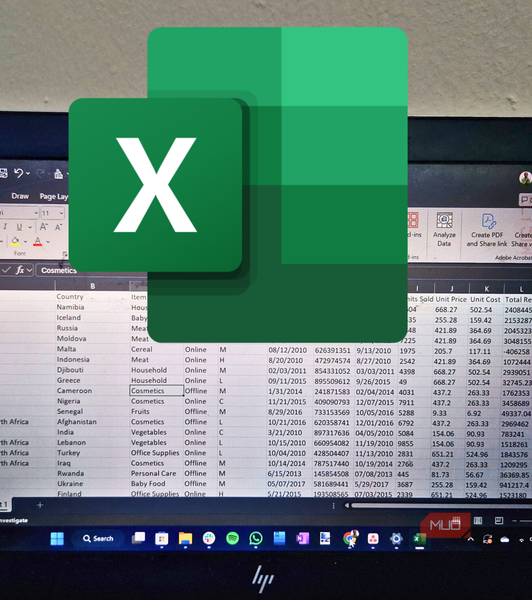Open WhatsApp from the taskbar
Viewport: 532px width, 600px height.
[256, 538]
